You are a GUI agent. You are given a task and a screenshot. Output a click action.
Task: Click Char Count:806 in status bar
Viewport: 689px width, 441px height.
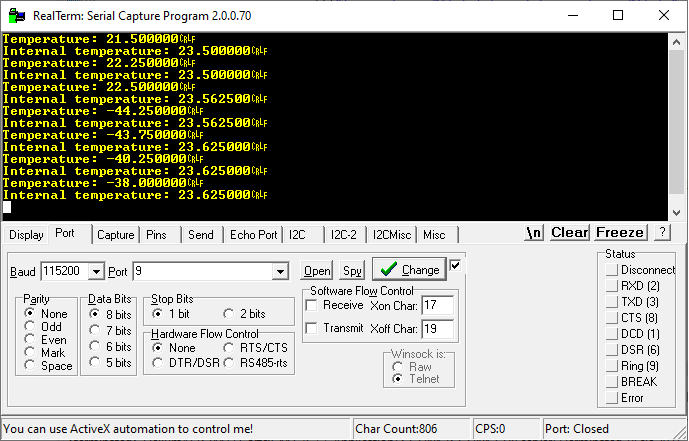coord(396,429)
